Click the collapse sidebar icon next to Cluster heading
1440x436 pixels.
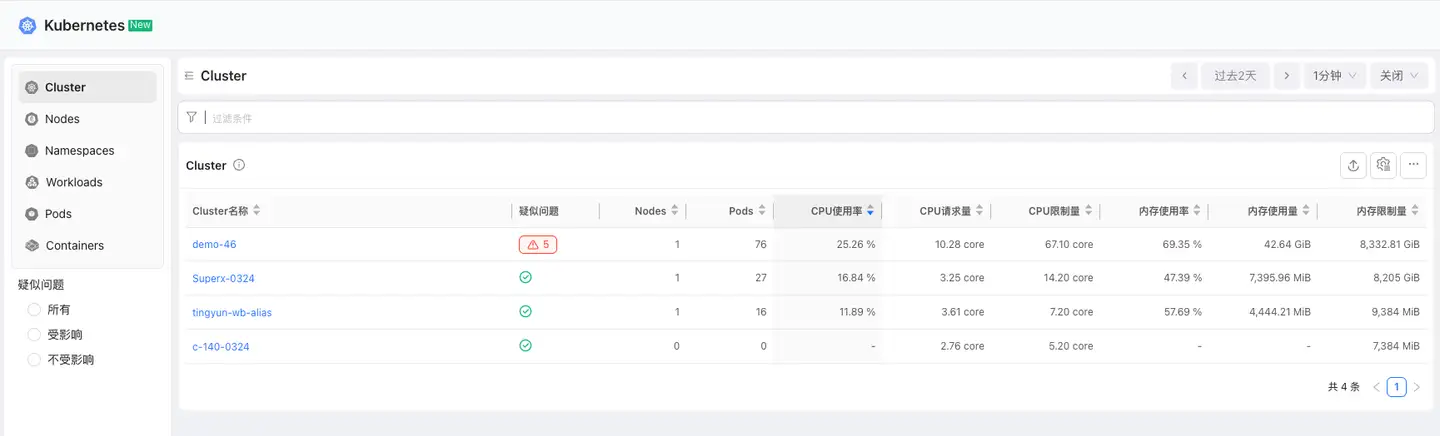[189, 76]
